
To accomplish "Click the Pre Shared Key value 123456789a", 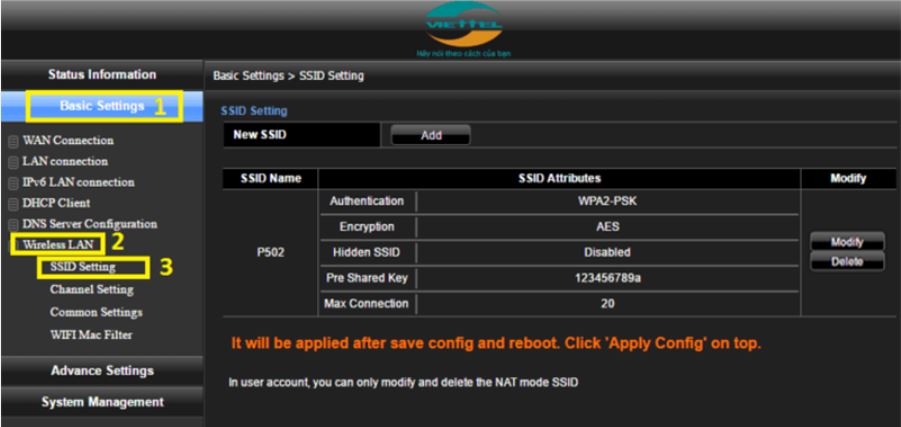I will pos(607,277).
